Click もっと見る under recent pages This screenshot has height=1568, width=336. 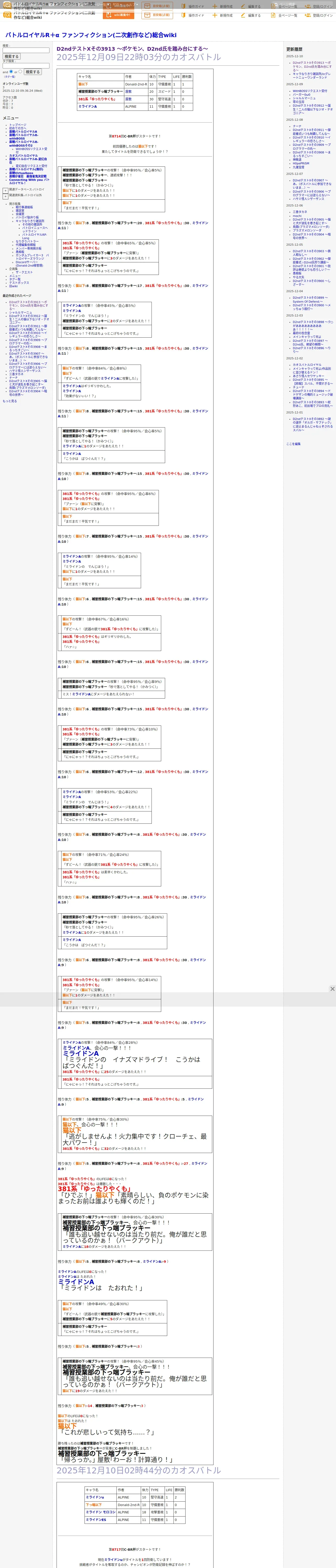point(10,401)
